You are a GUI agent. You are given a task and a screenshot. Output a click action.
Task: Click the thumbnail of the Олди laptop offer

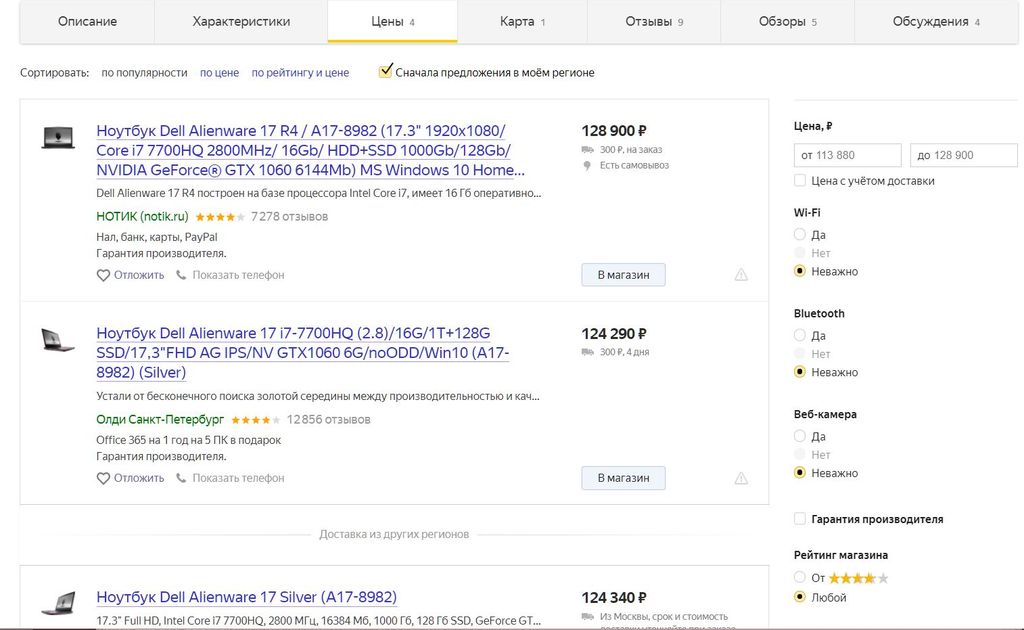pyautogui.click(x=58, y=340)
